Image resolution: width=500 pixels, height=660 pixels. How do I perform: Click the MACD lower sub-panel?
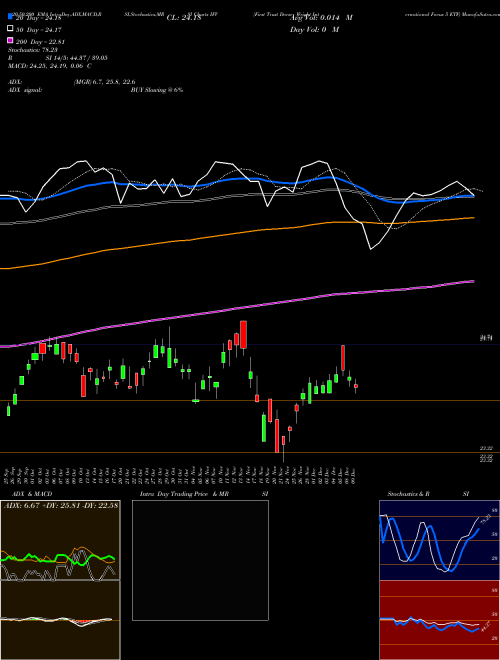click(60, 620)
